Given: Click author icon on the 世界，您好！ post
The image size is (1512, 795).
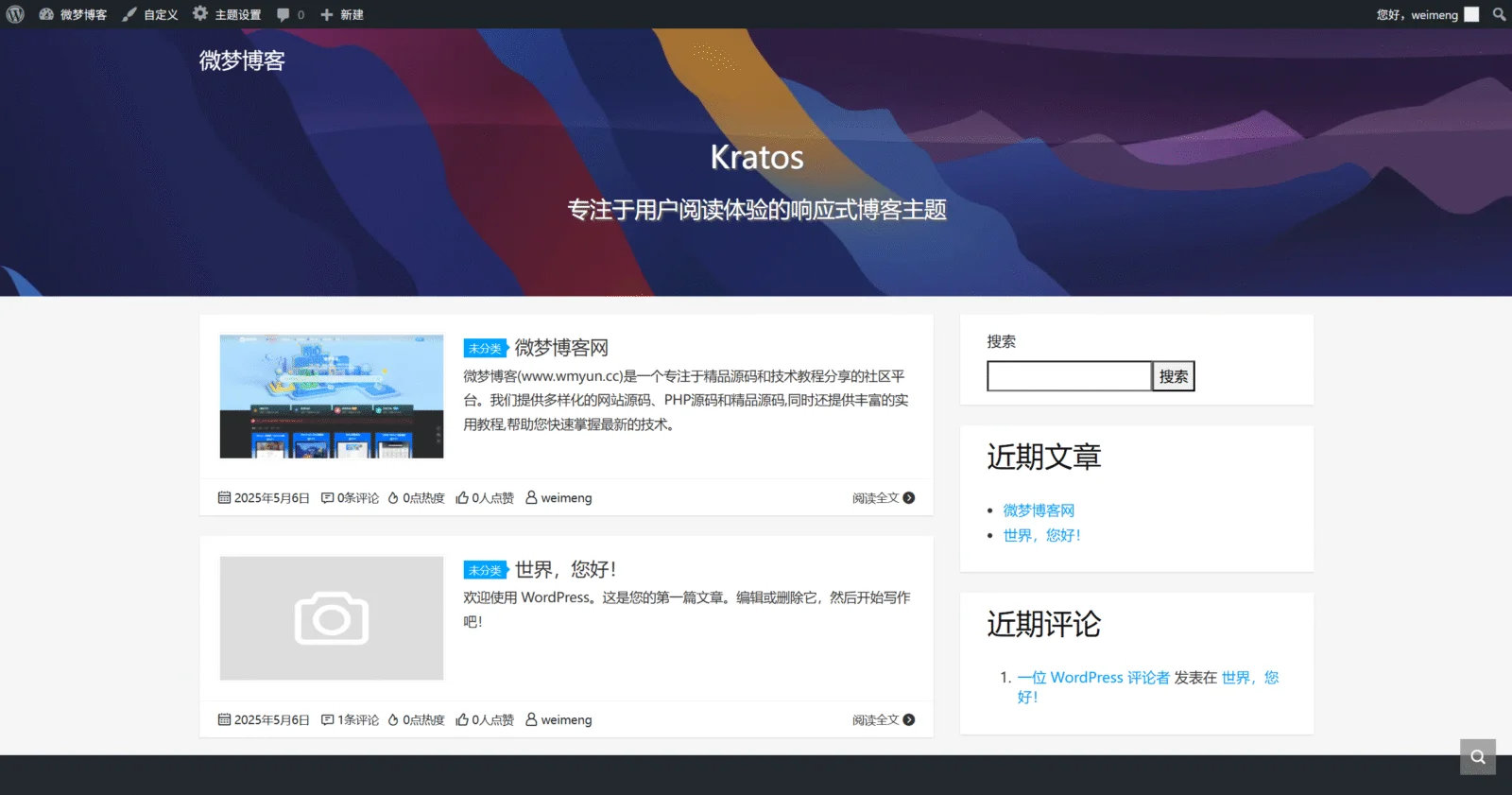Looking at the screenshot, I should (x=531, y=719).
